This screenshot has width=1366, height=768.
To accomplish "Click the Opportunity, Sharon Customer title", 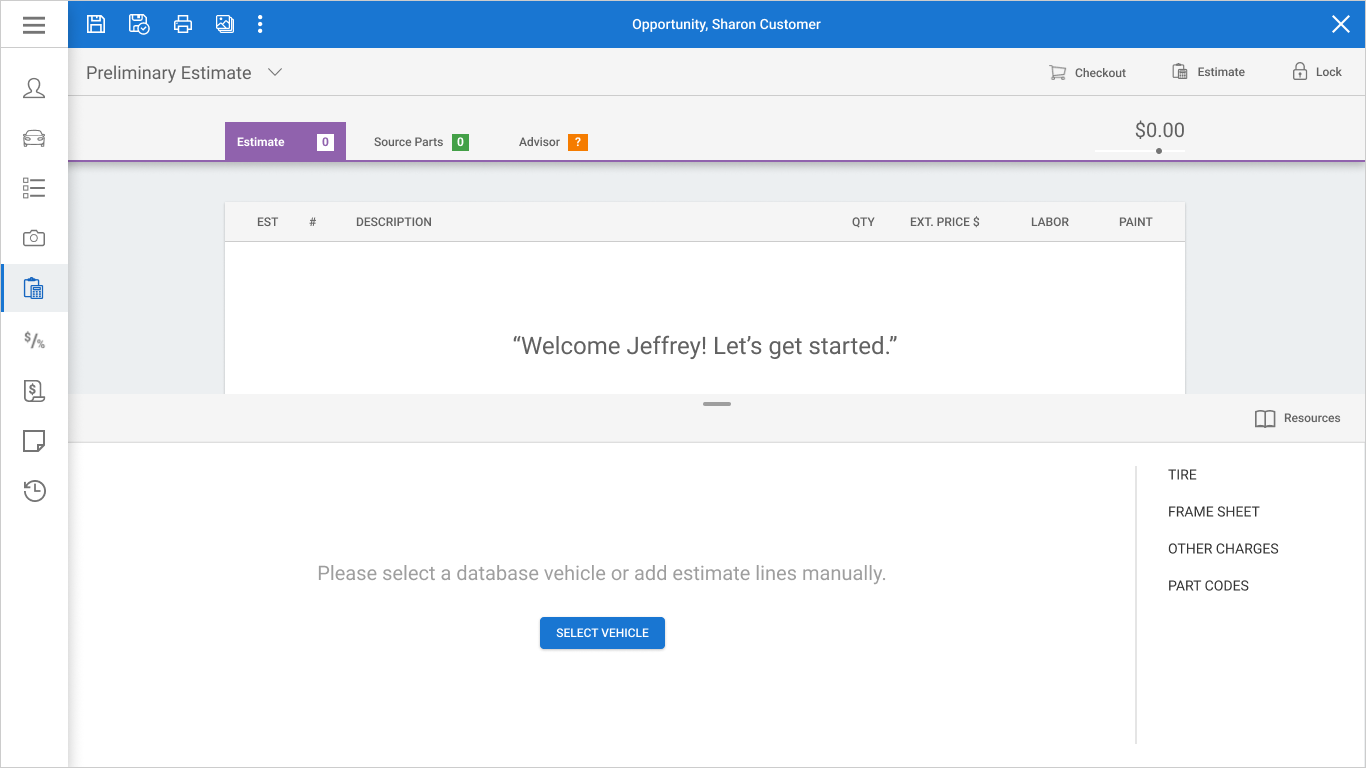I will (x=726, y=24).
